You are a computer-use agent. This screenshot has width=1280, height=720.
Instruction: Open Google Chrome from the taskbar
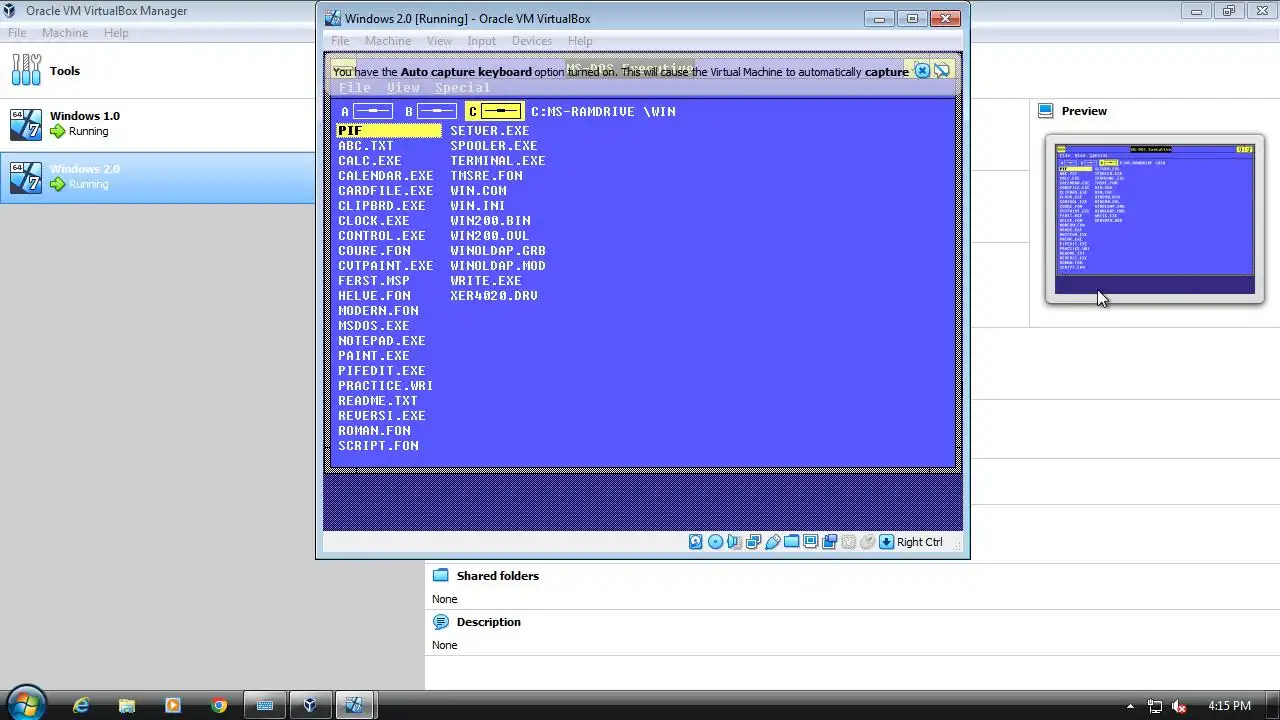click(219, 705)
